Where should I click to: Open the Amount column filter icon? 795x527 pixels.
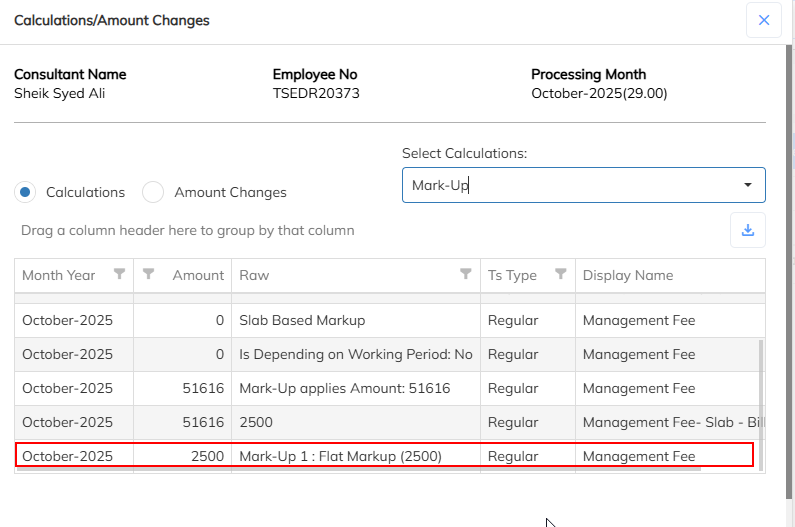pyautogui.click(x=149, y=275)
